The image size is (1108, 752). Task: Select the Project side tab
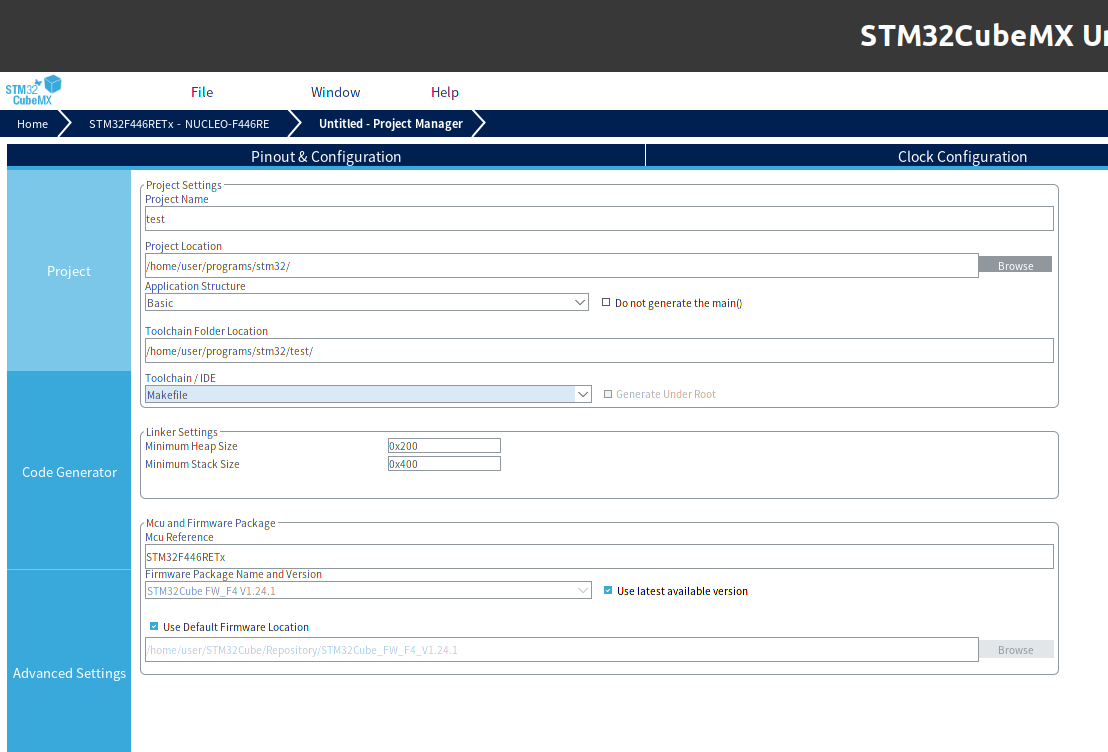69,271
